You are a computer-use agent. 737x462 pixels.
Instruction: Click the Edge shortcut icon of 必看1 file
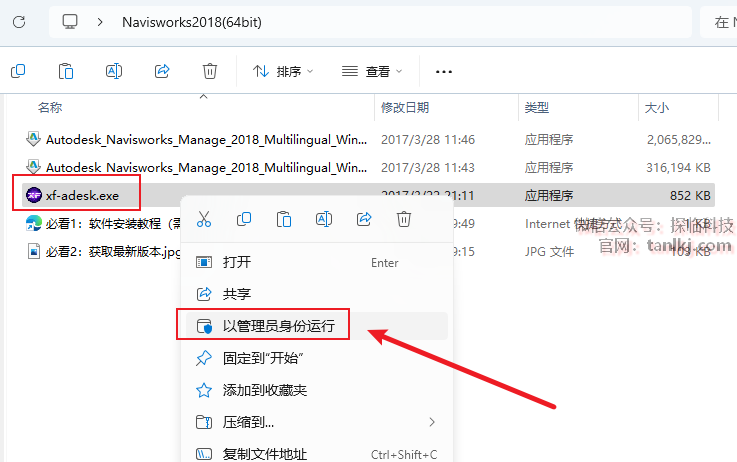[34, 223]
